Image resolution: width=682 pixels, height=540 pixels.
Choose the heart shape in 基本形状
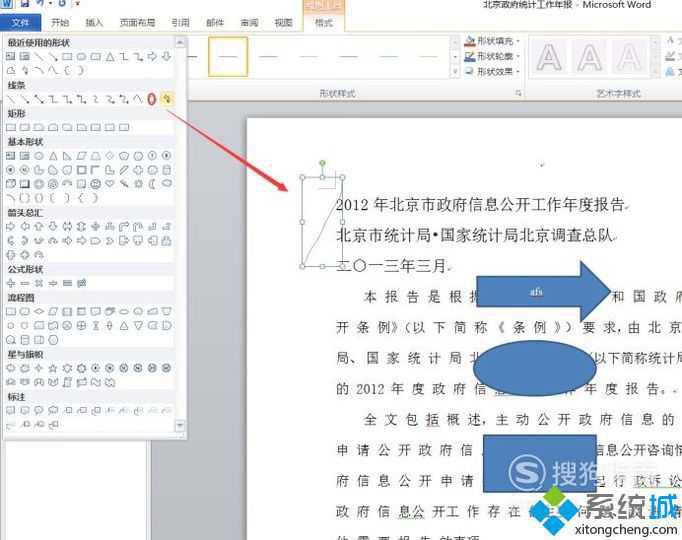click(110, 184)
